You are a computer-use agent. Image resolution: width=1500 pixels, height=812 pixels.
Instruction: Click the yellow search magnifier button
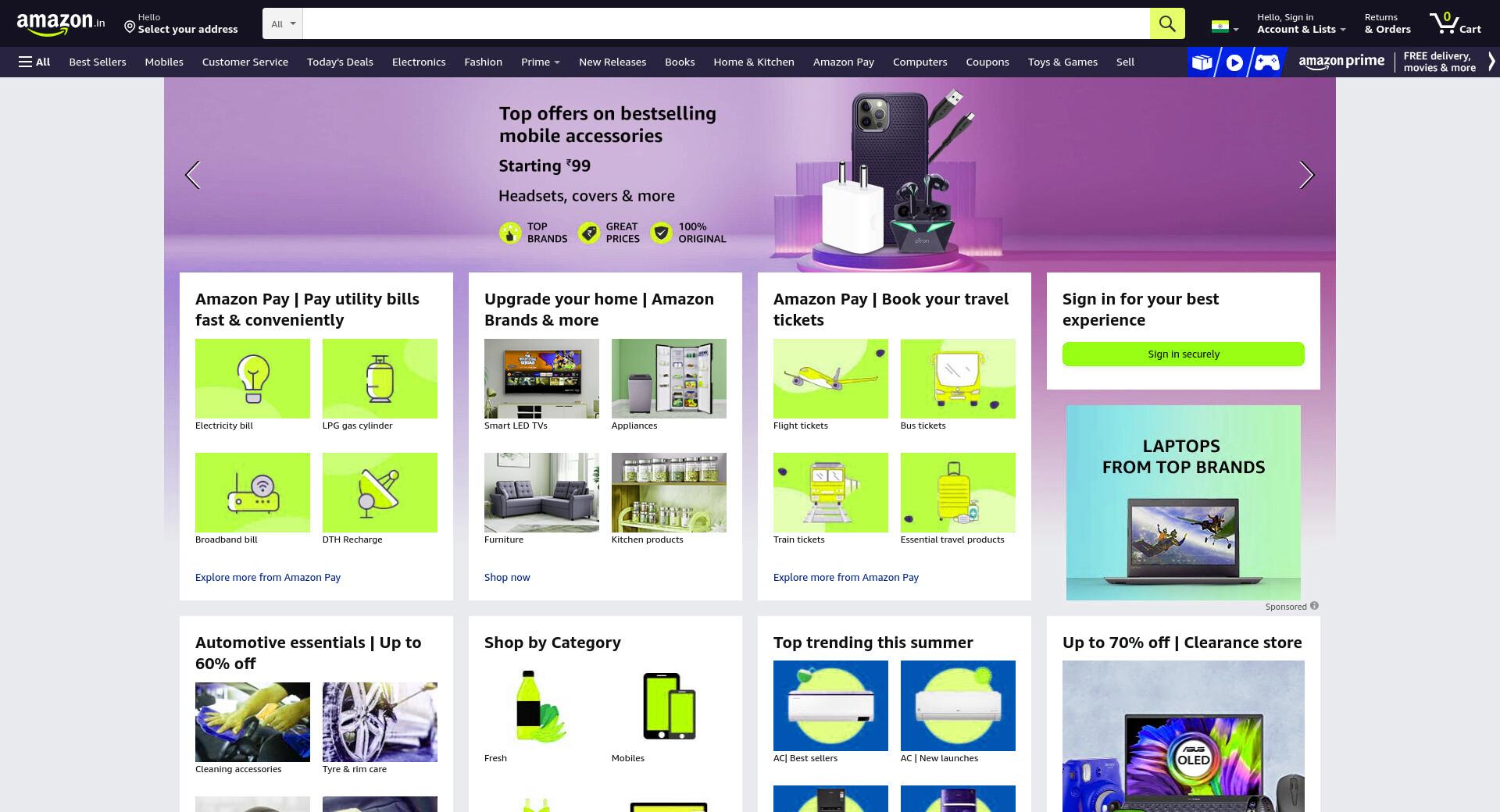coord(1167,23)
